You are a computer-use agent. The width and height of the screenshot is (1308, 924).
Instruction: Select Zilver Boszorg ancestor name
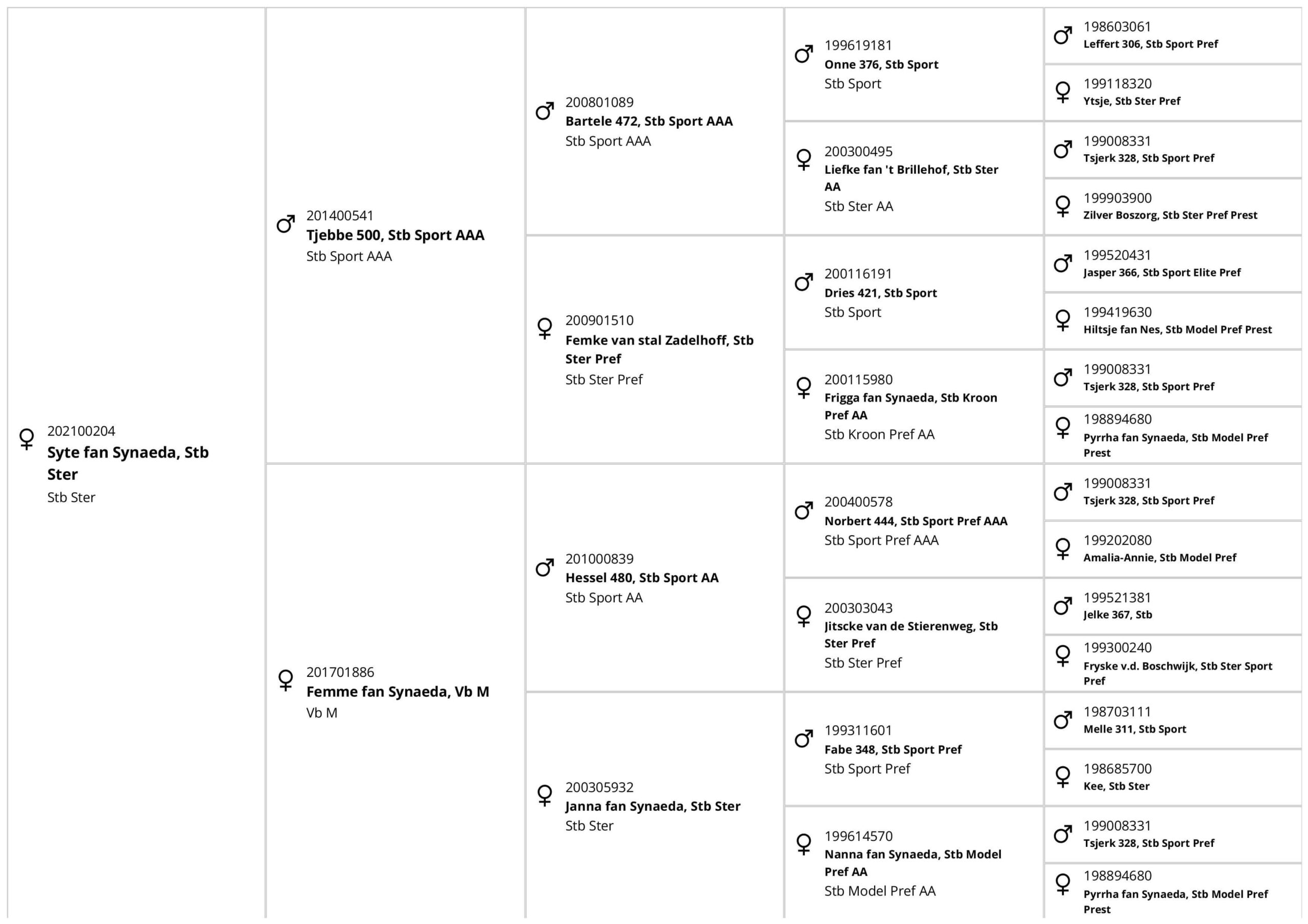click(1170, 215)
